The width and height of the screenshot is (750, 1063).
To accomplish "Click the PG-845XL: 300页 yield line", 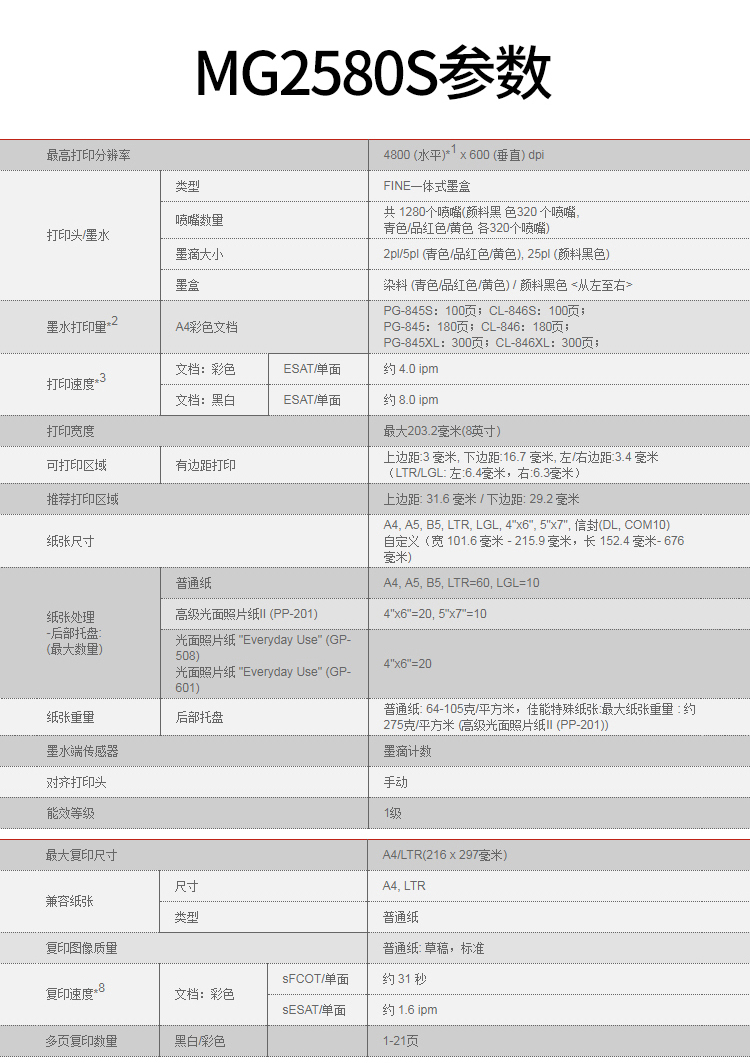I will (492, 343).
